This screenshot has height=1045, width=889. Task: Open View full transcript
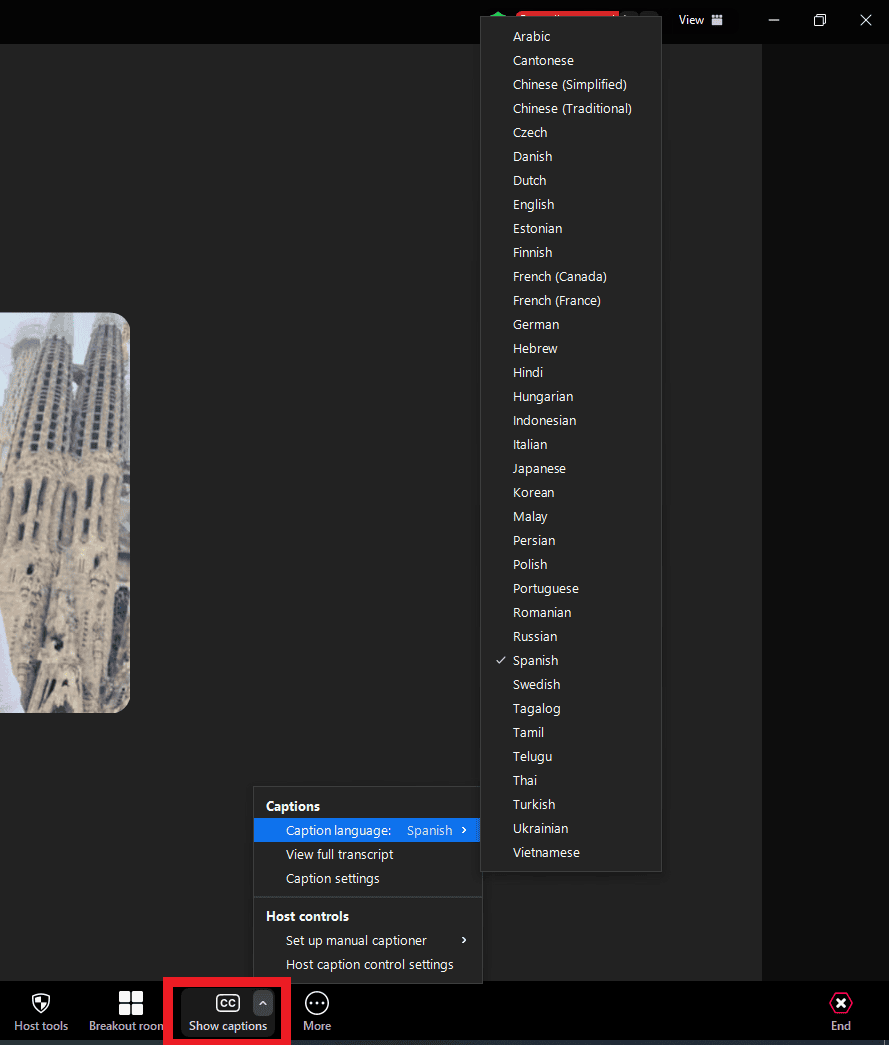pos(339,855)
